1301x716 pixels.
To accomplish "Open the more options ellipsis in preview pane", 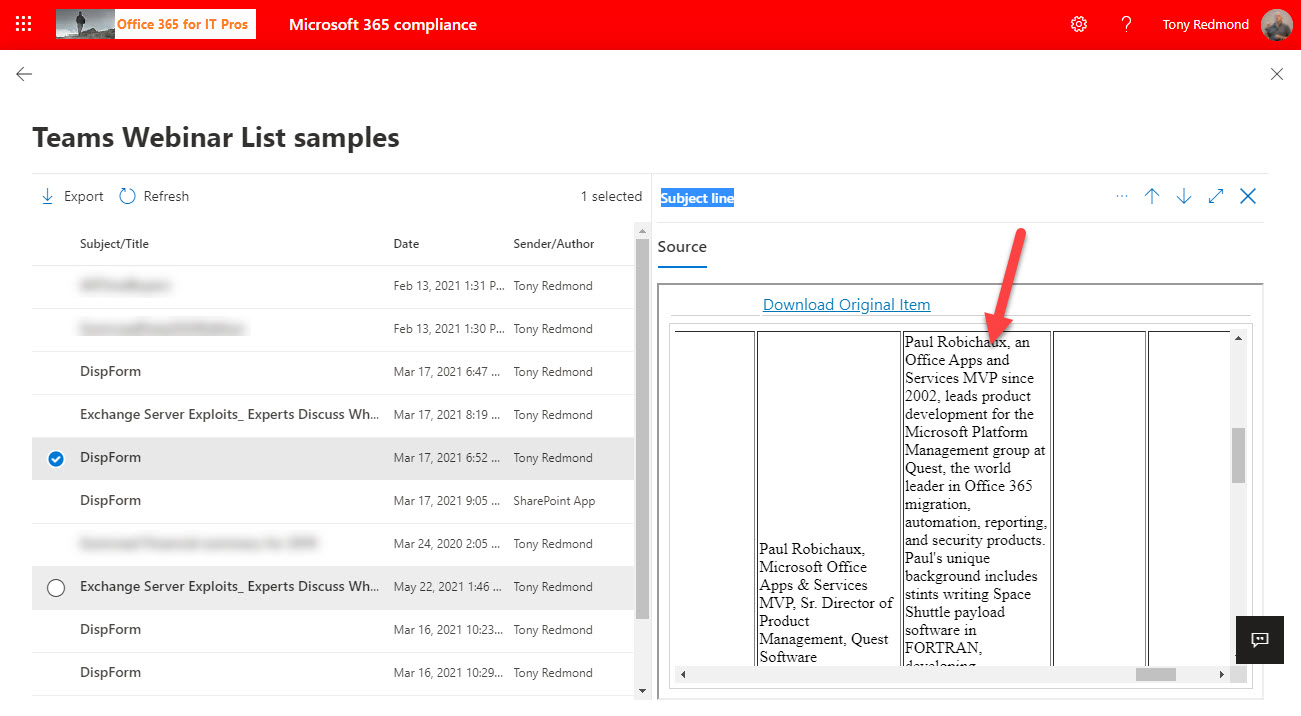I will [1121, 196].
